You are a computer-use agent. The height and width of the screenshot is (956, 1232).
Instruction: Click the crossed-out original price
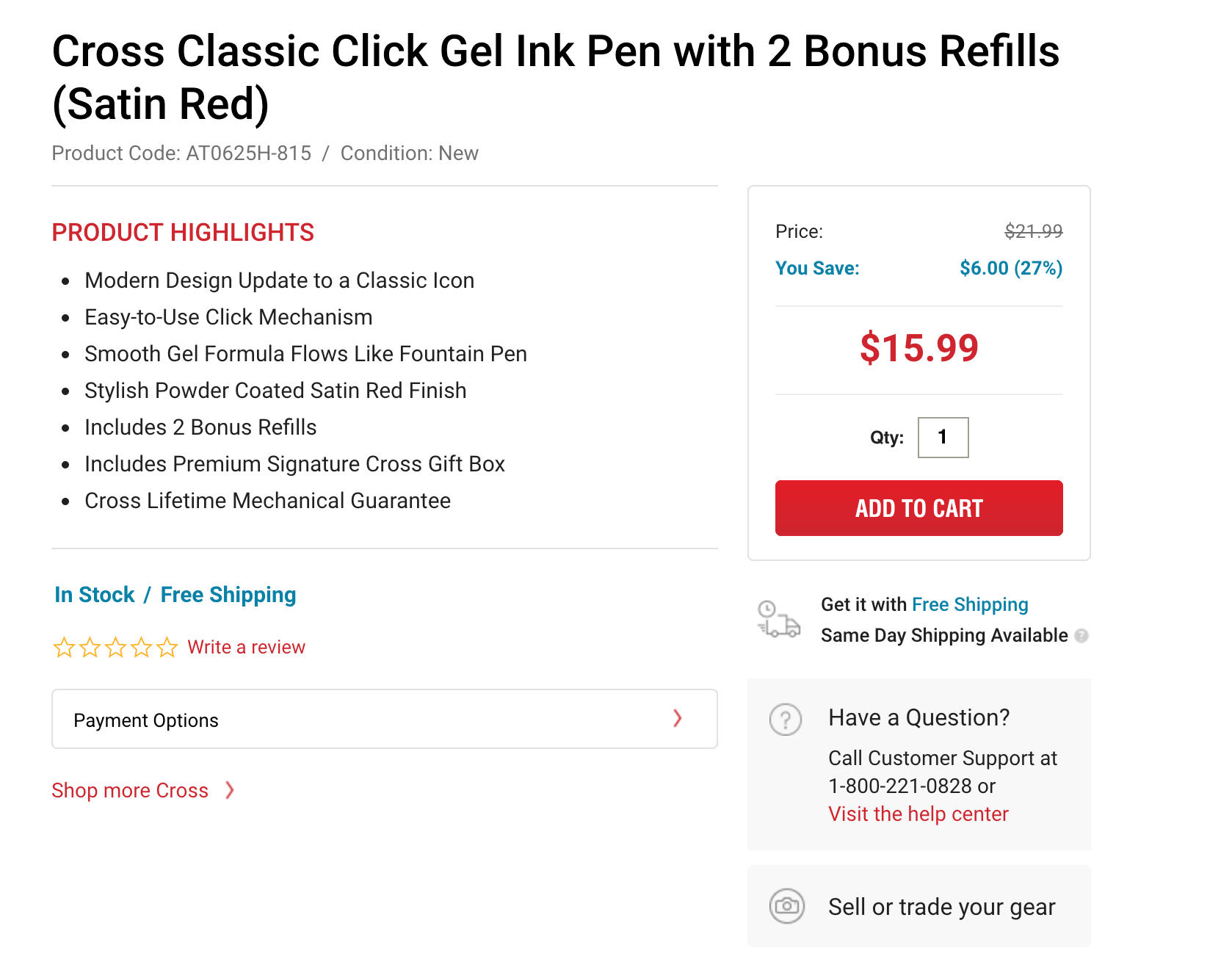tap(1034, 231)
